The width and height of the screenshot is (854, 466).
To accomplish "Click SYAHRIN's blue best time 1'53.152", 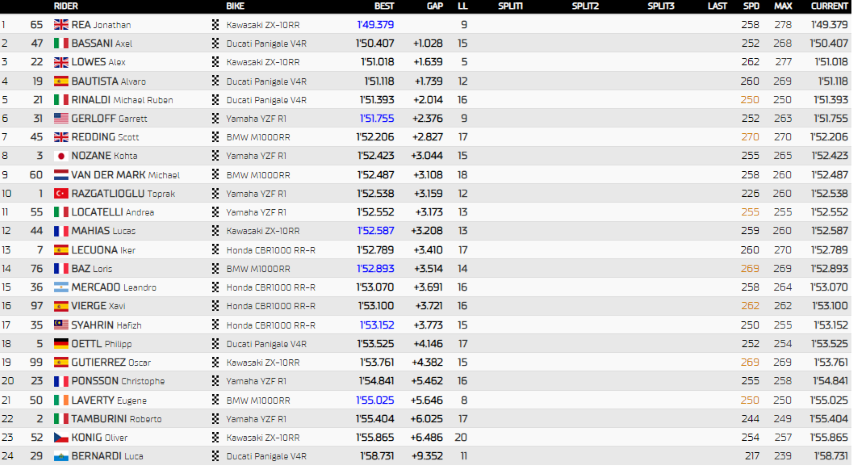I will [x=377, y=325].
